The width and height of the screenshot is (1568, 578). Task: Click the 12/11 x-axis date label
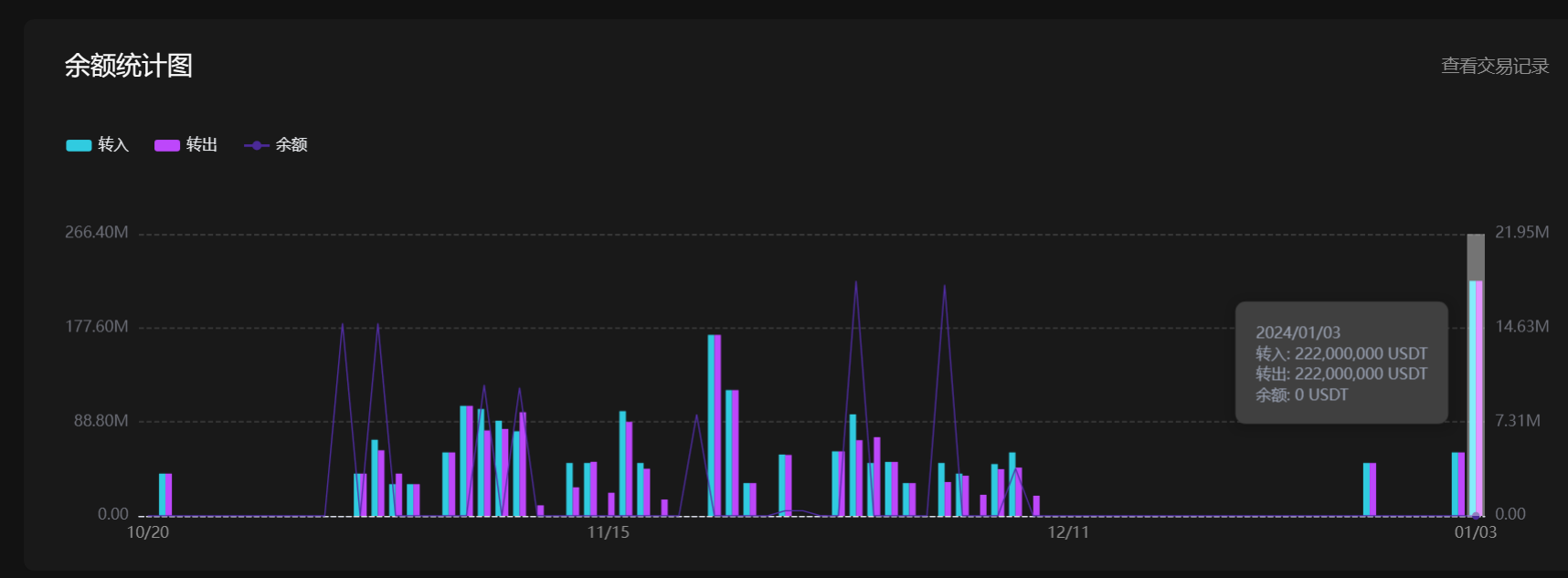(x=1067, y=532)
